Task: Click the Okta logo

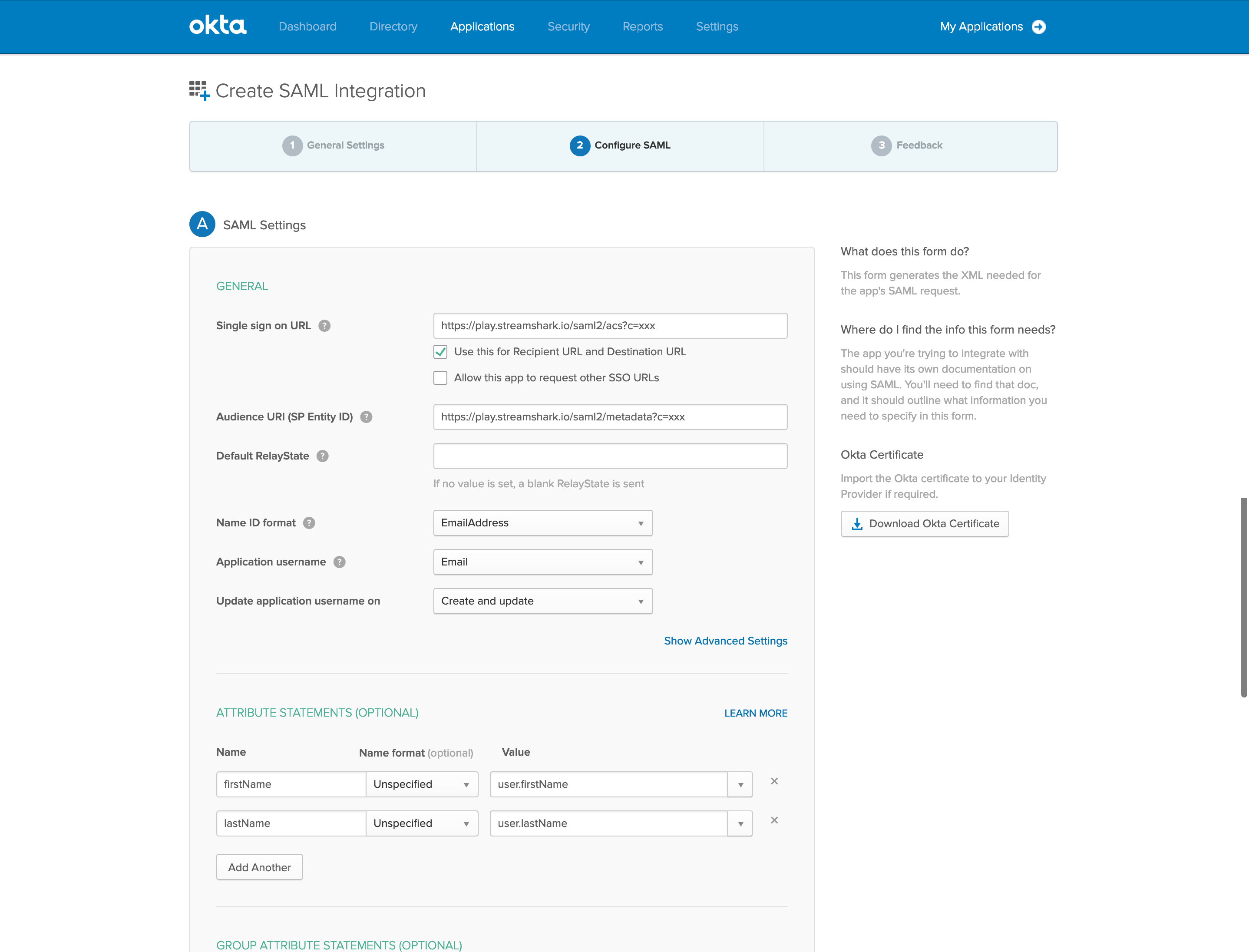Action: click(218, 26)
